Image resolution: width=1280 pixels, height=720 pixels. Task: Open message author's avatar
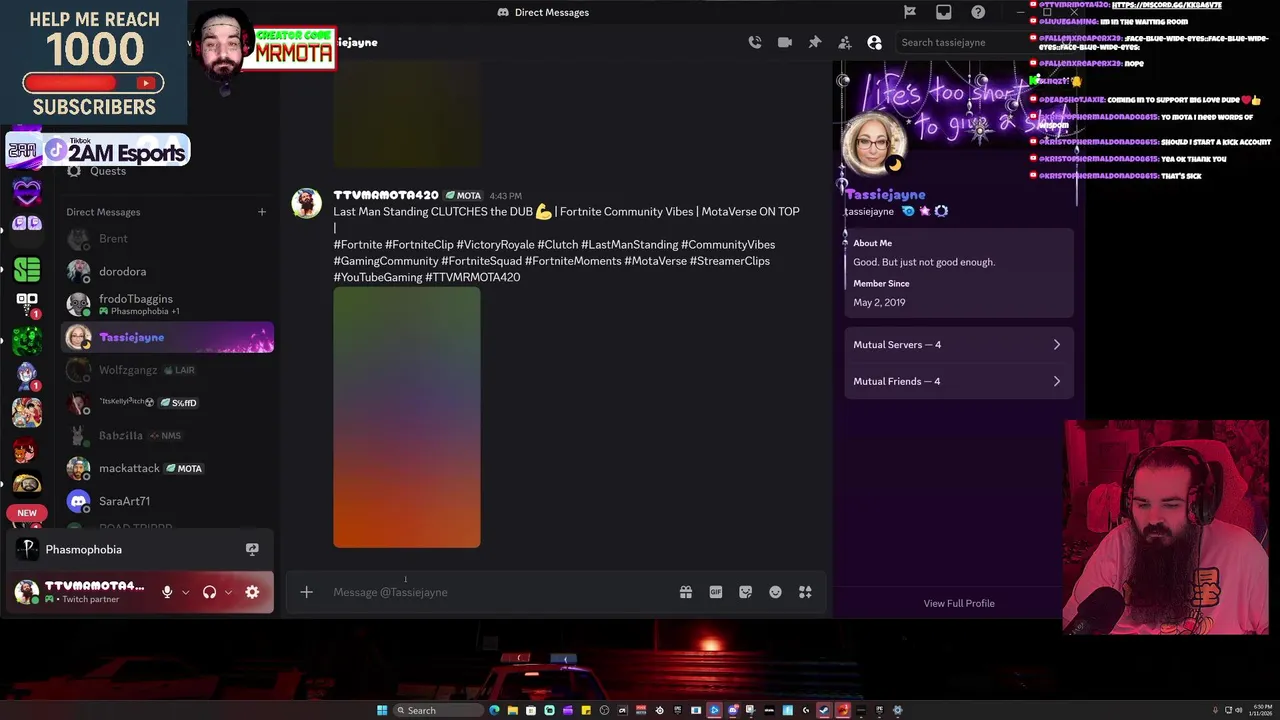[x=306, y=203]
